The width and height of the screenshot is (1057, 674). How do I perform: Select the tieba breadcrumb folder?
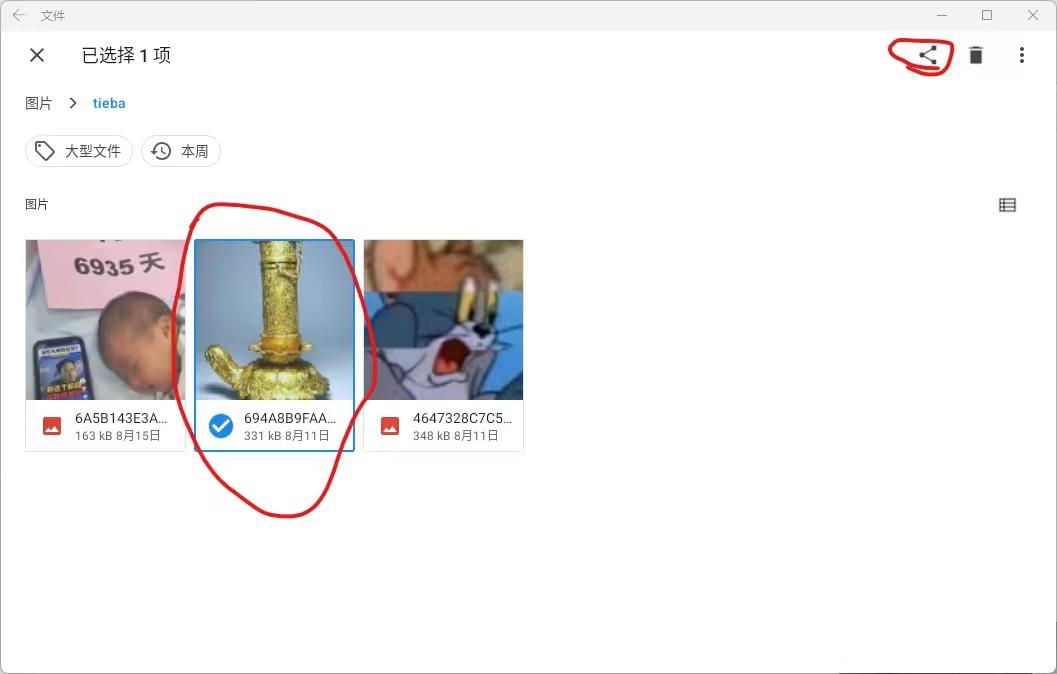pos(109,103)
